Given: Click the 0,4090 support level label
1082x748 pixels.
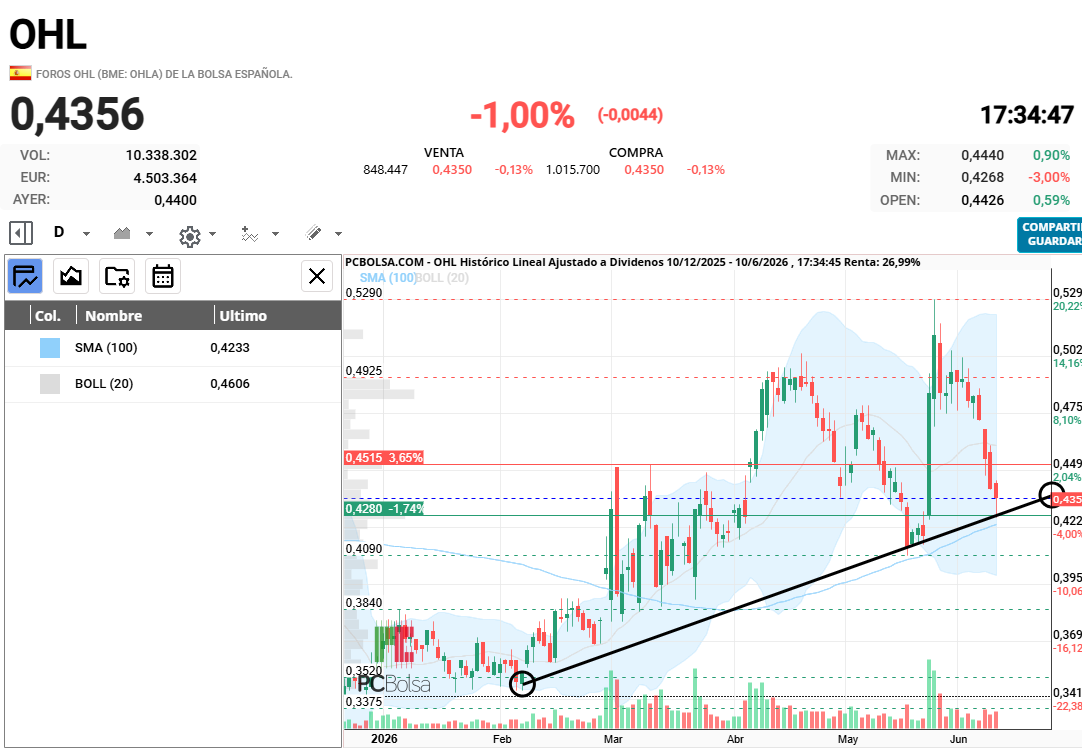Looking at the screenshot, I should point(364,549).
